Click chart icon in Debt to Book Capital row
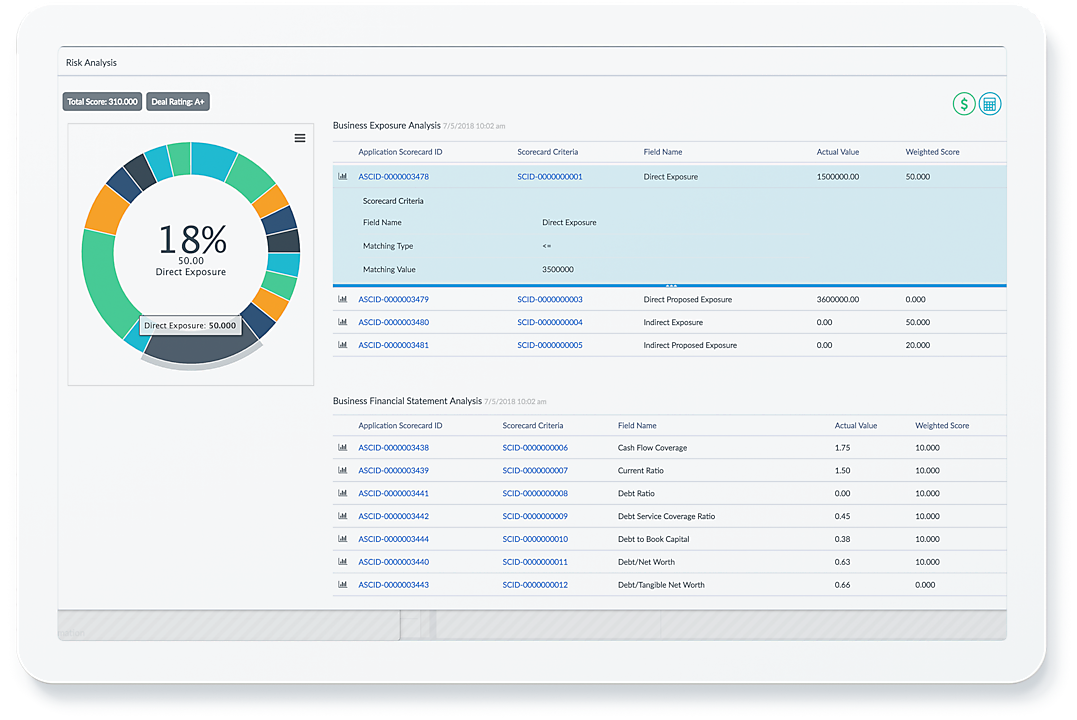The width and height of the screenshot is (1077, 720). [343, 539]
